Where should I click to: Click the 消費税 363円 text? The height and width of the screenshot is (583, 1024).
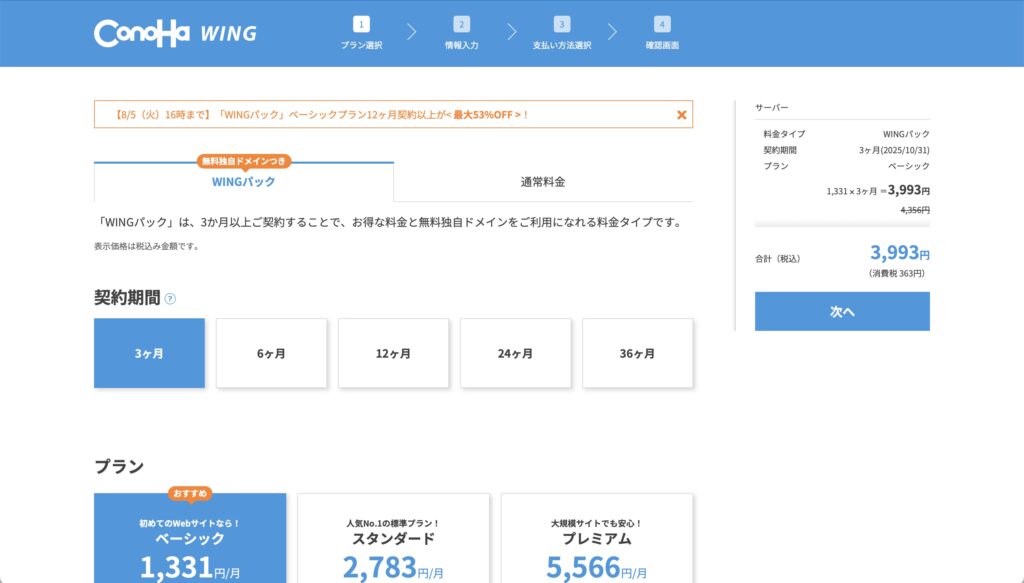(x=897, y=274)
